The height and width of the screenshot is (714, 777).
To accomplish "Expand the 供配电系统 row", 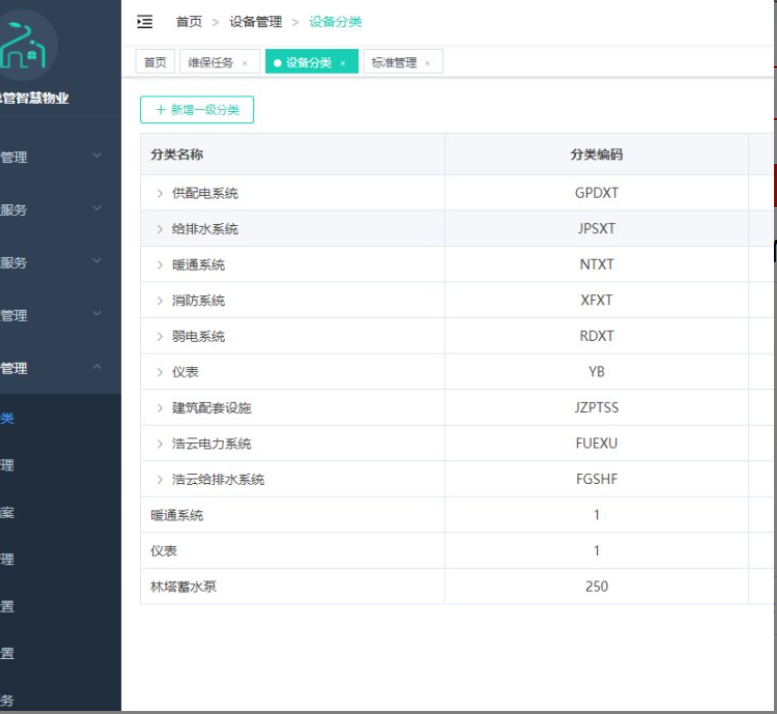I will point(159,193).
